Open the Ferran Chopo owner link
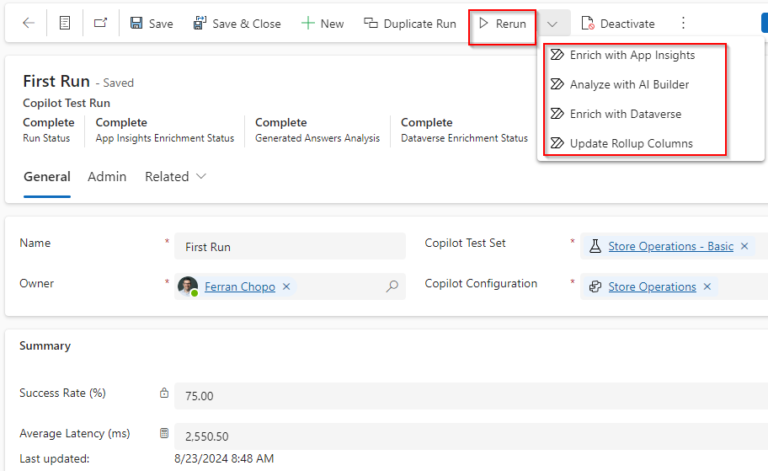Viewport: 768px width, 471px height. tap(240, 286)
